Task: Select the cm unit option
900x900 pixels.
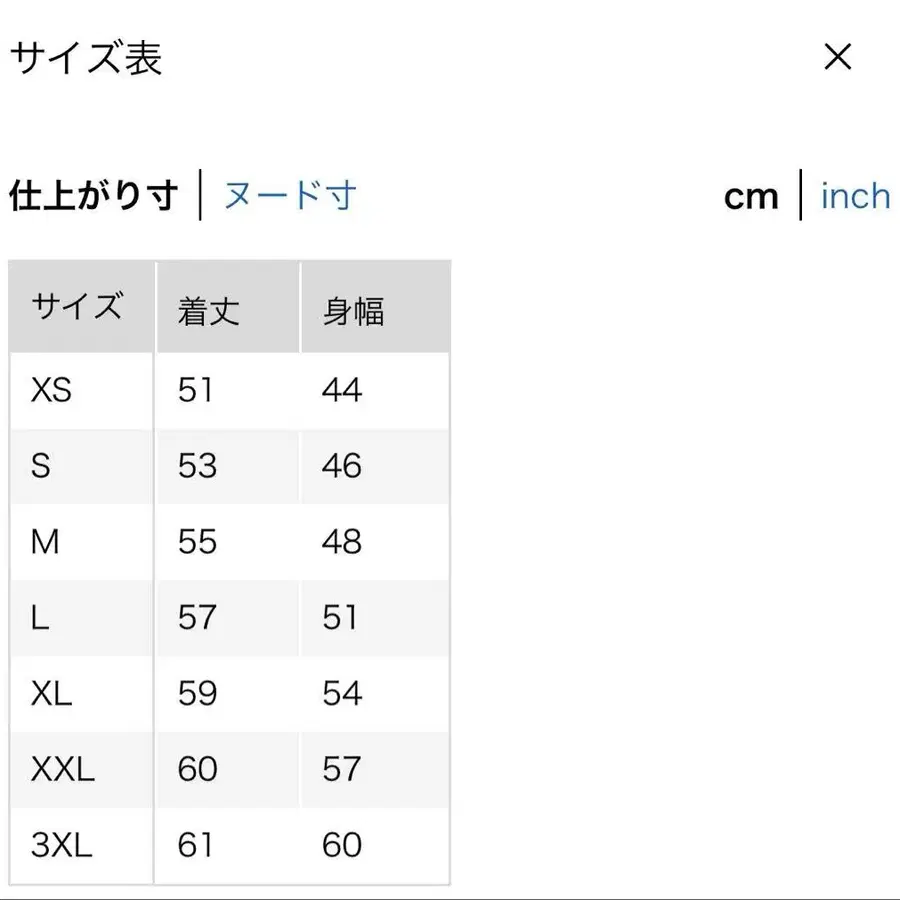Action: click(x=751, y=195)
